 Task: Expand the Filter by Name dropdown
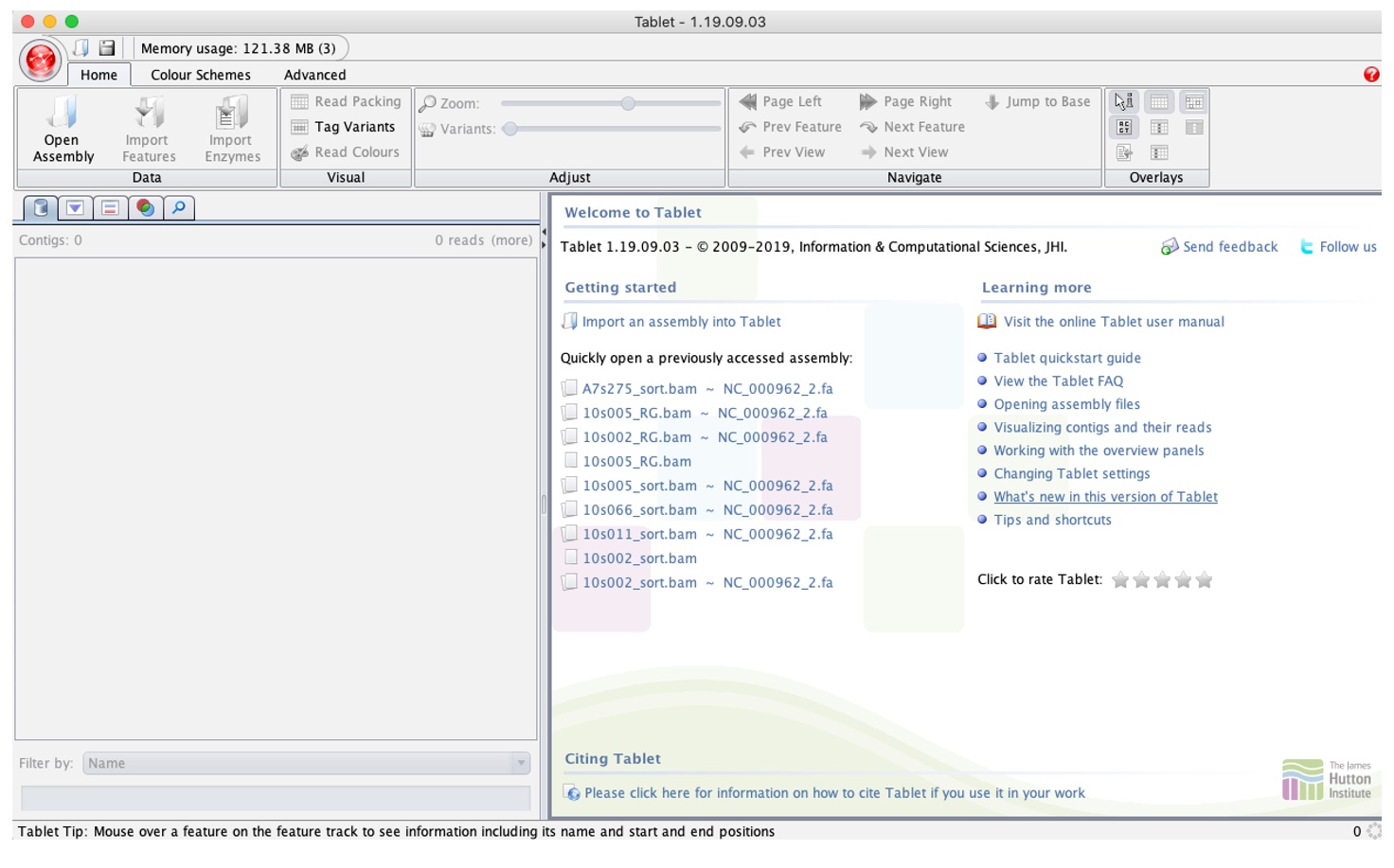(x=520, y=763)
